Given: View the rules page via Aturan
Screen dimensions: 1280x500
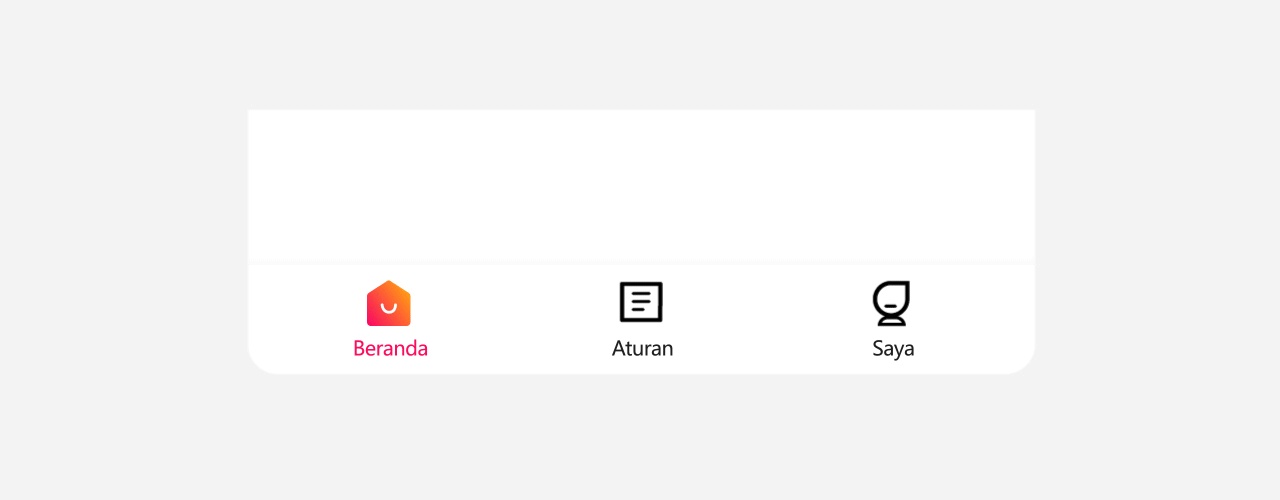Looking at the screenshot, I should [x=642, y=320].
